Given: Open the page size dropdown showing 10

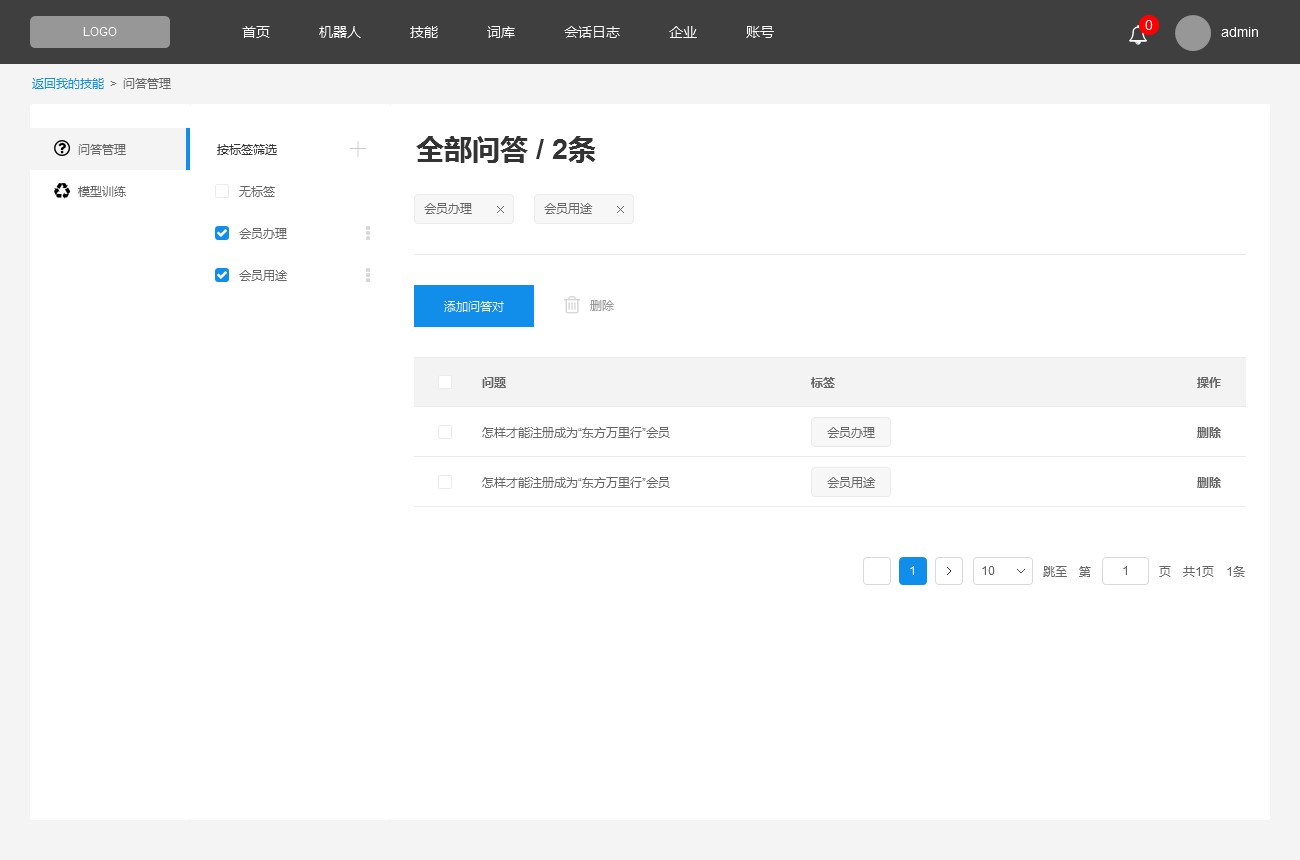Looking at the screenshot, I should [x=1003, y=571].
